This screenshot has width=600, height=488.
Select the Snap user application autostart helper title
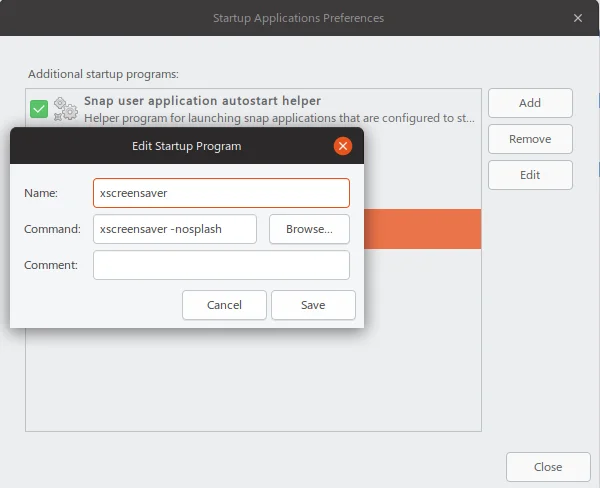[202, 101]
